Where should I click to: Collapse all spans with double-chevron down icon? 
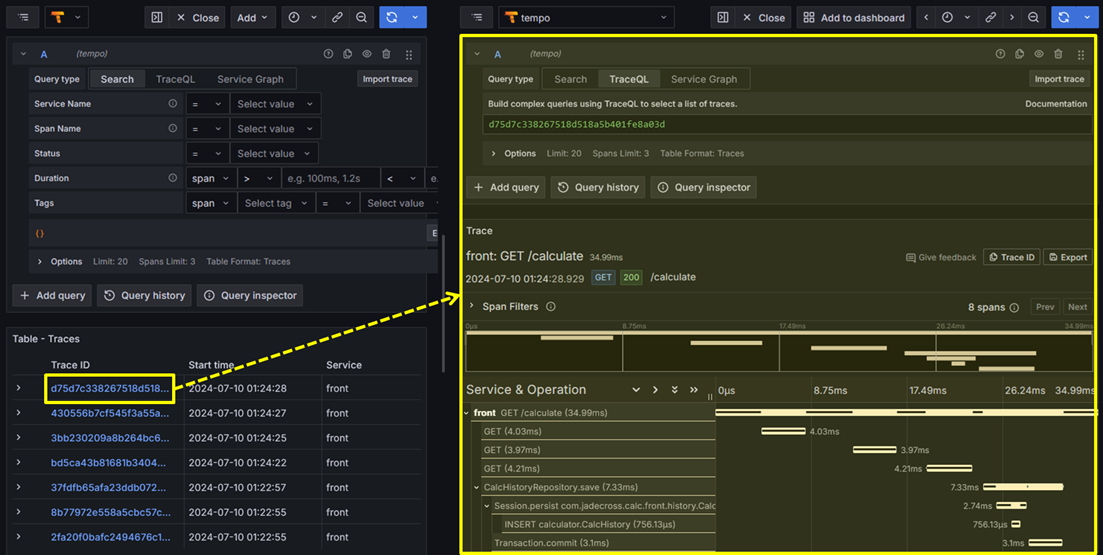pyautogui.click(x=675, y=390)
